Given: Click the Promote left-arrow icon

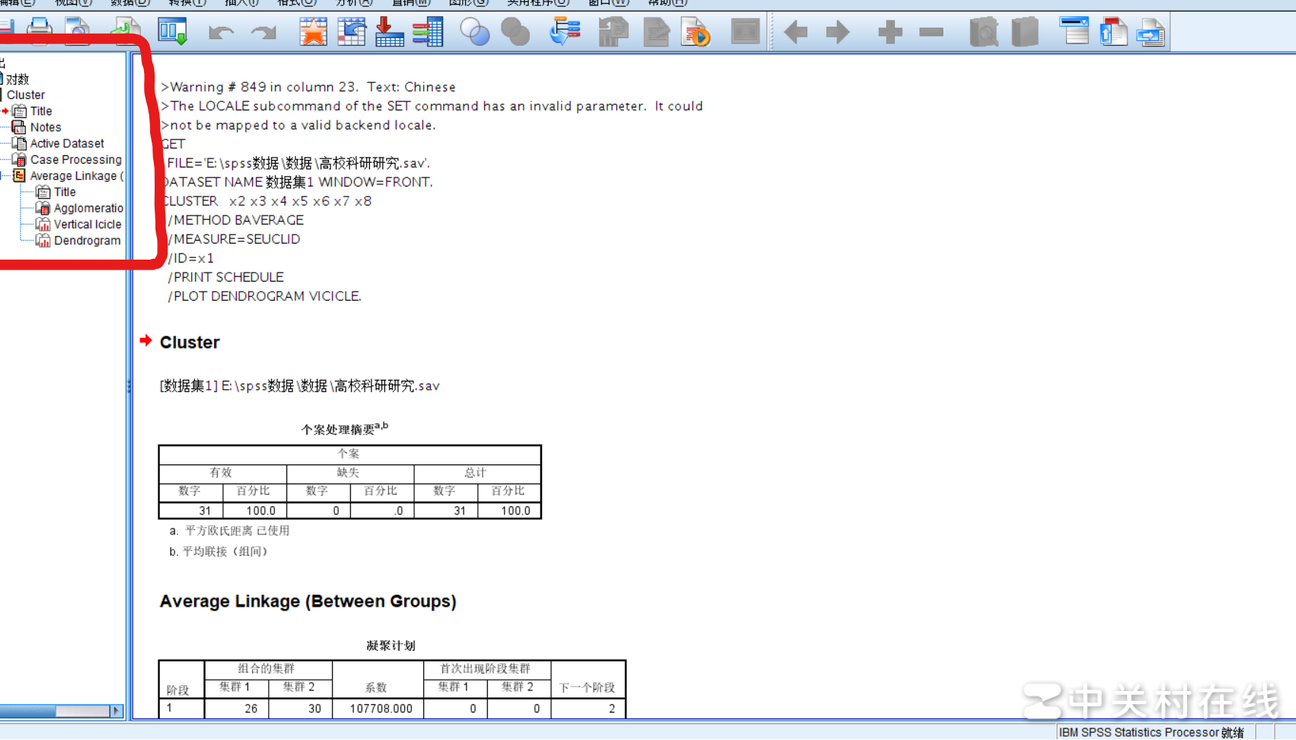Looking at the screenshot, I should tap(796, 33).
